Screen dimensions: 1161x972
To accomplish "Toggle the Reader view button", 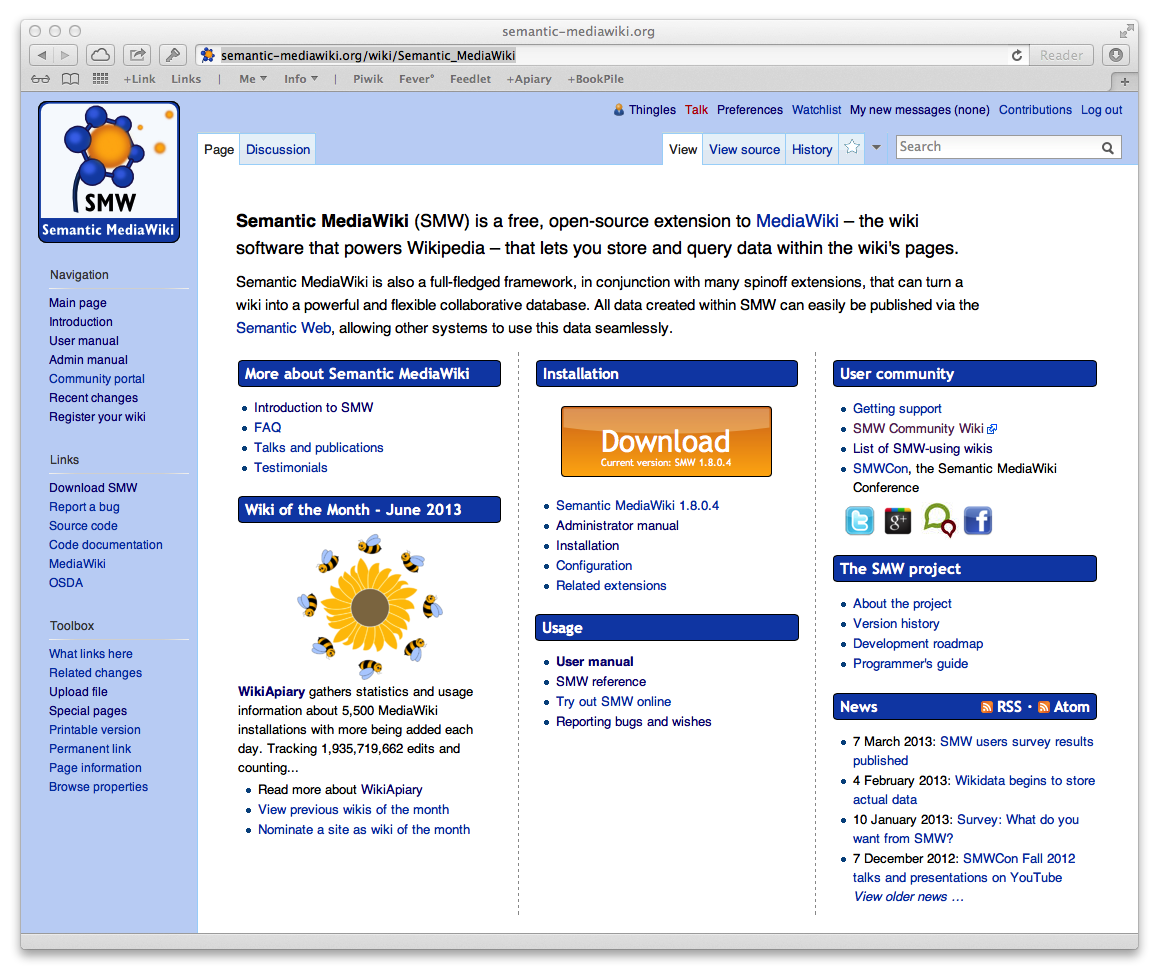I will click(x=1061, y=56).
